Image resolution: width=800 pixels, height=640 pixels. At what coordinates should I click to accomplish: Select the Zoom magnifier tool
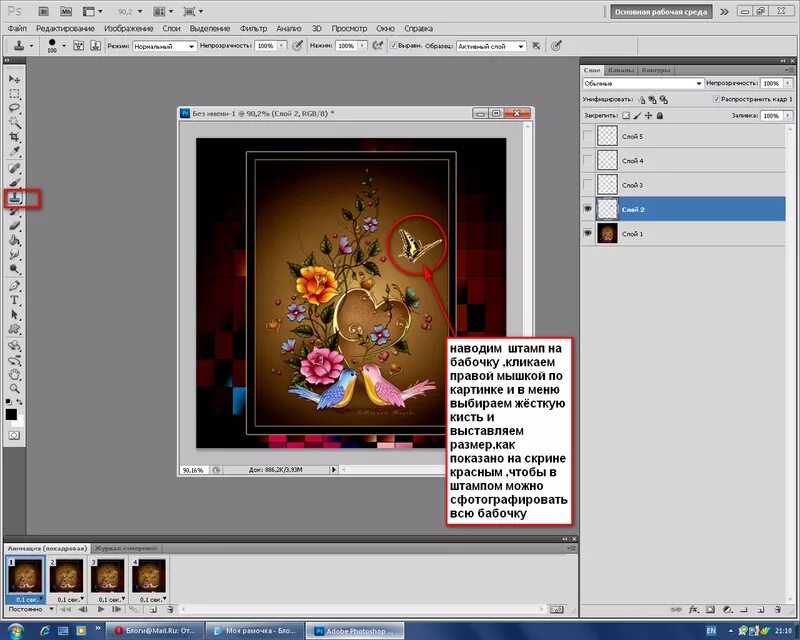(14, 388)
